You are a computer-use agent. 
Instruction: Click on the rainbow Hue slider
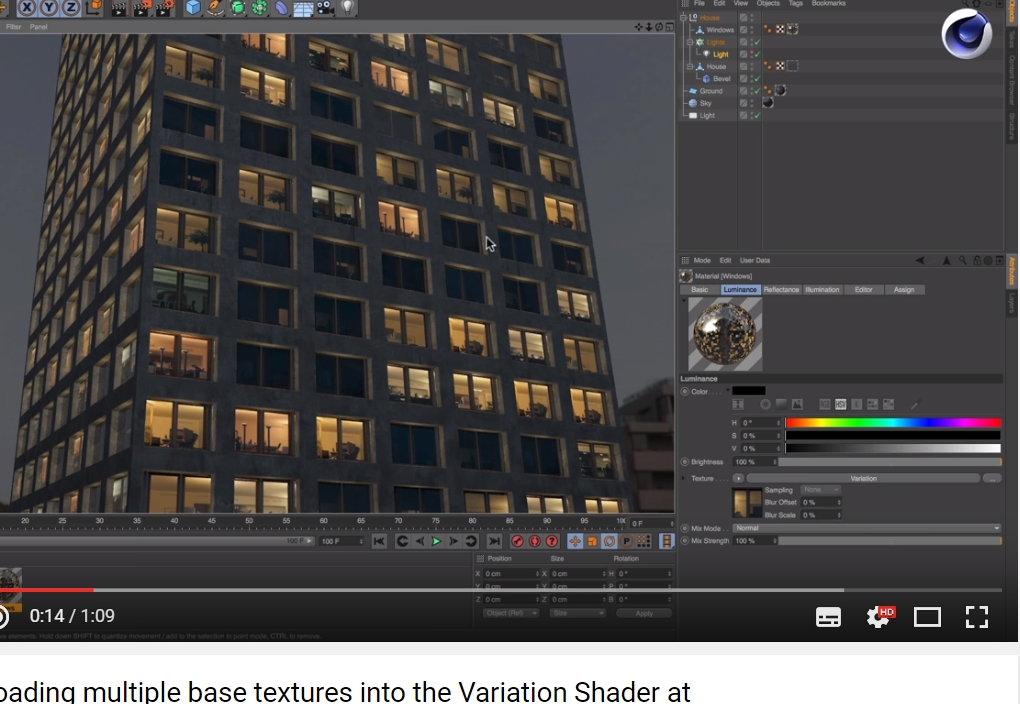coord(892,423)
